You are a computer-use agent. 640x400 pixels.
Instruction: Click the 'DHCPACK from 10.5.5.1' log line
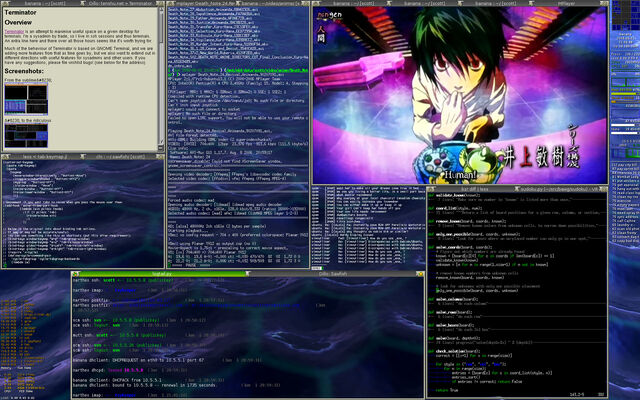tap(118, 380)
